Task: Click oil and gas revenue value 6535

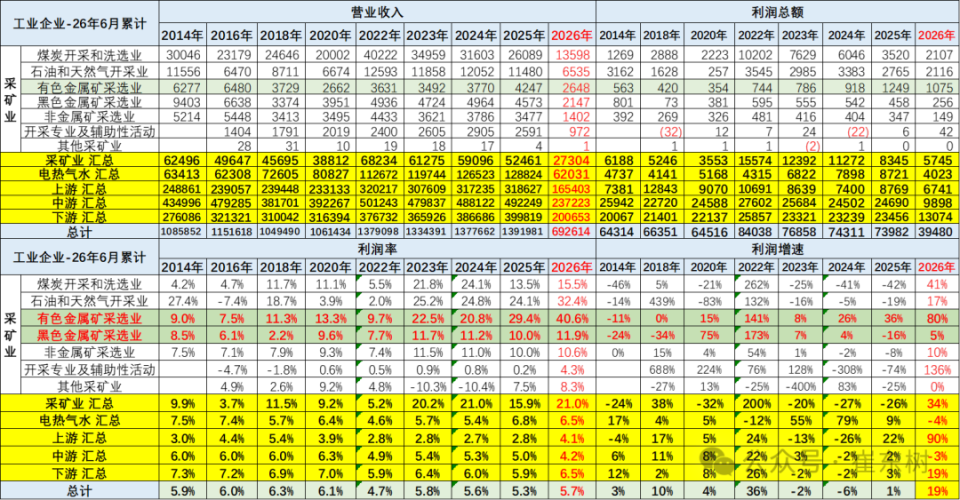Action: coord(576,71)
